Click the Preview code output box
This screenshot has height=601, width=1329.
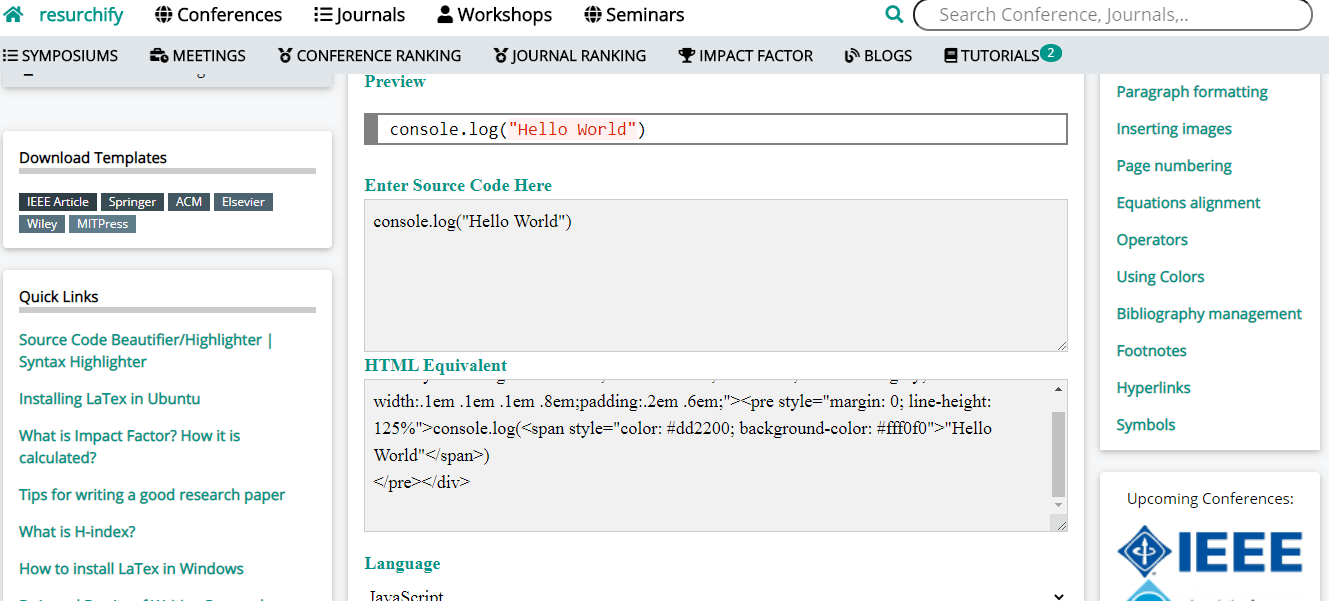pos(716,129)
